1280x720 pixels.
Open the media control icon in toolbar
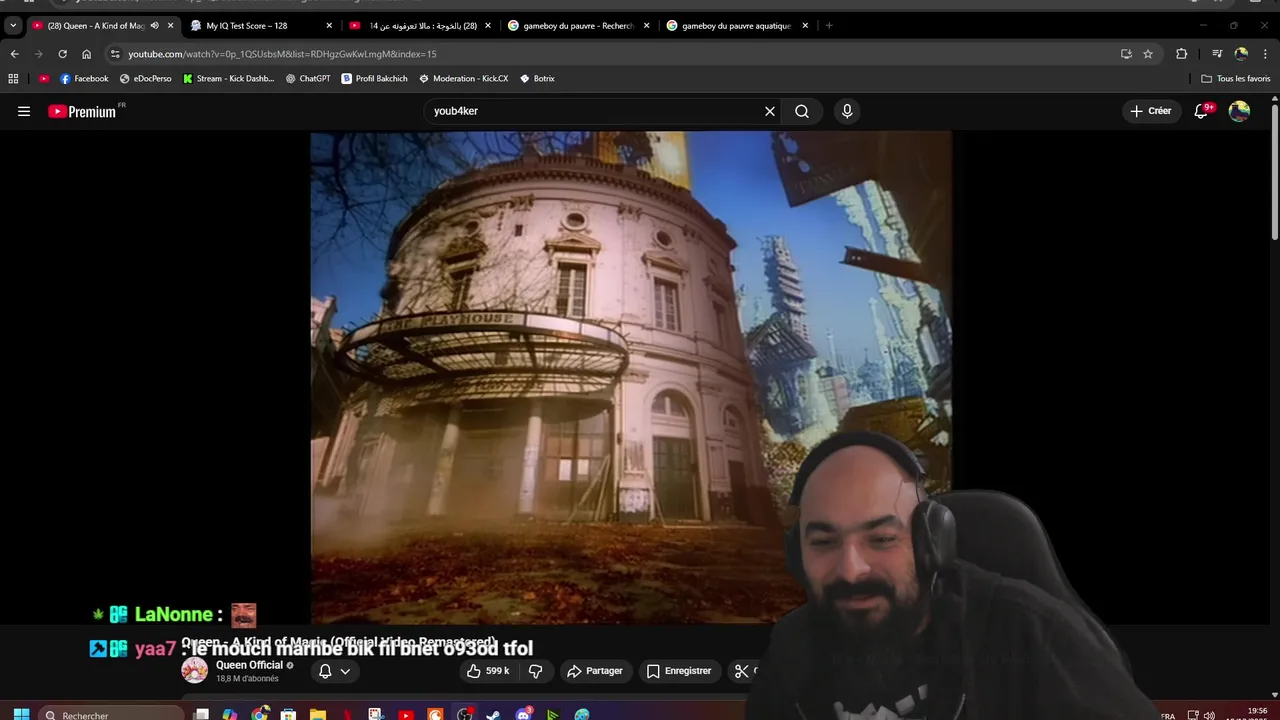(1217, 54)
